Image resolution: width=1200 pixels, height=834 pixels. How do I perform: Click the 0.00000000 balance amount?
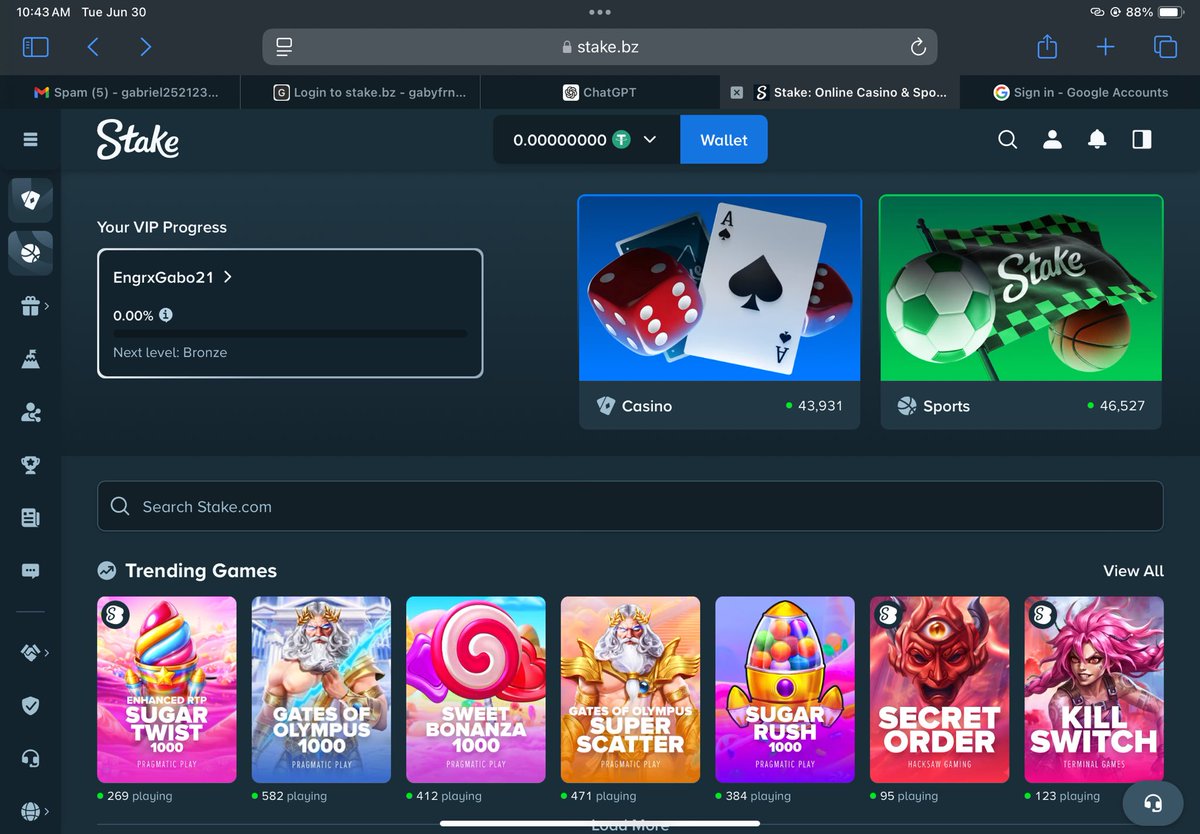coord(560,140)
